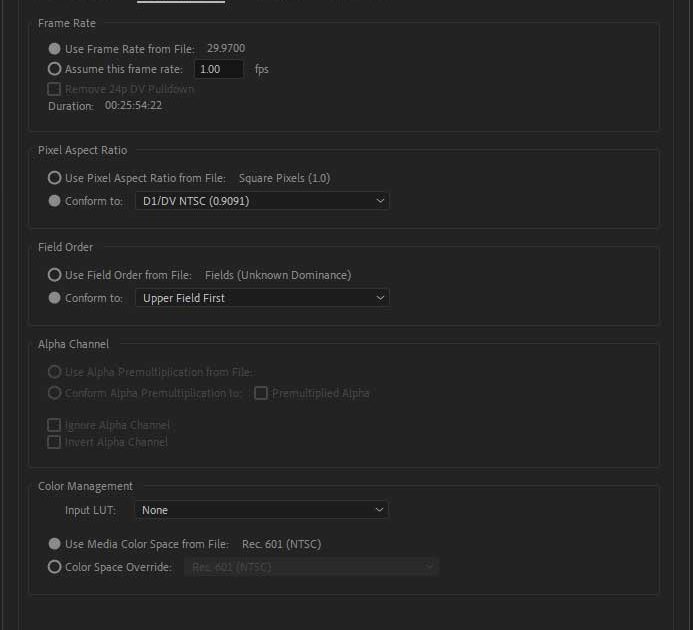
Task: Open the Input LUT dropdown
Action: [x=261, y=510]
